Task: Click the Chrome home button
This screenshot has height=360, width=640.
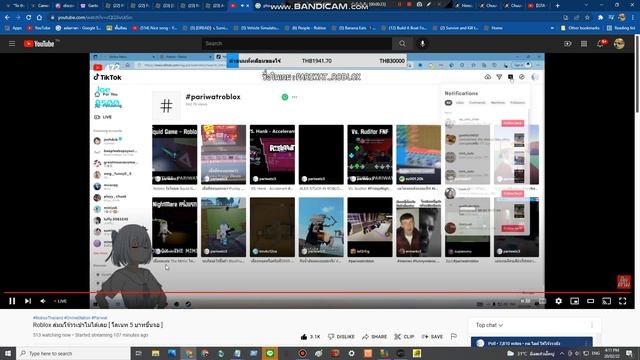Action: (39, 18)
